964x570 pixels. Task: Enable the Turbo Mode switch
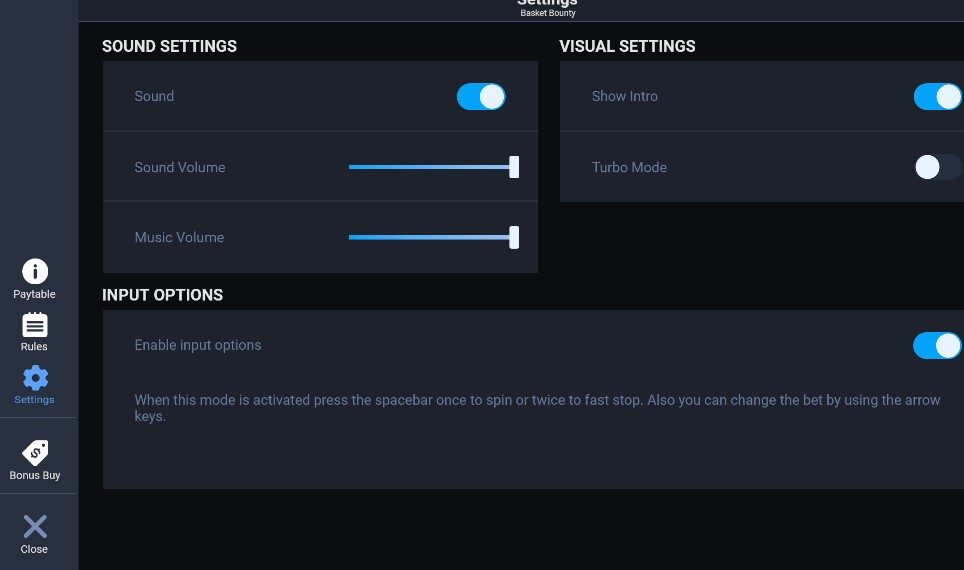point(938,167)
